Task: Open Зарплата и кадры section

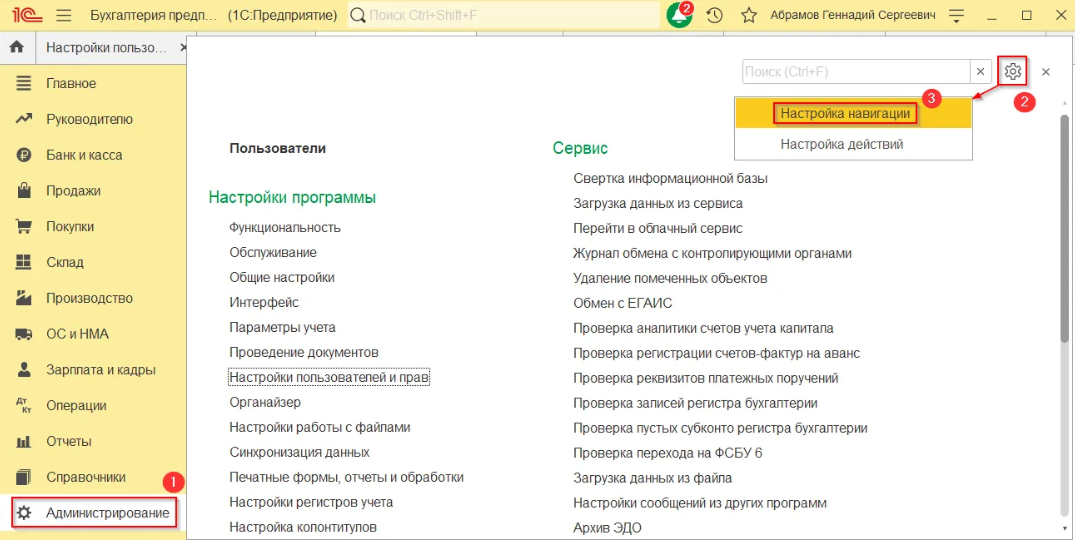Action: 100,370
